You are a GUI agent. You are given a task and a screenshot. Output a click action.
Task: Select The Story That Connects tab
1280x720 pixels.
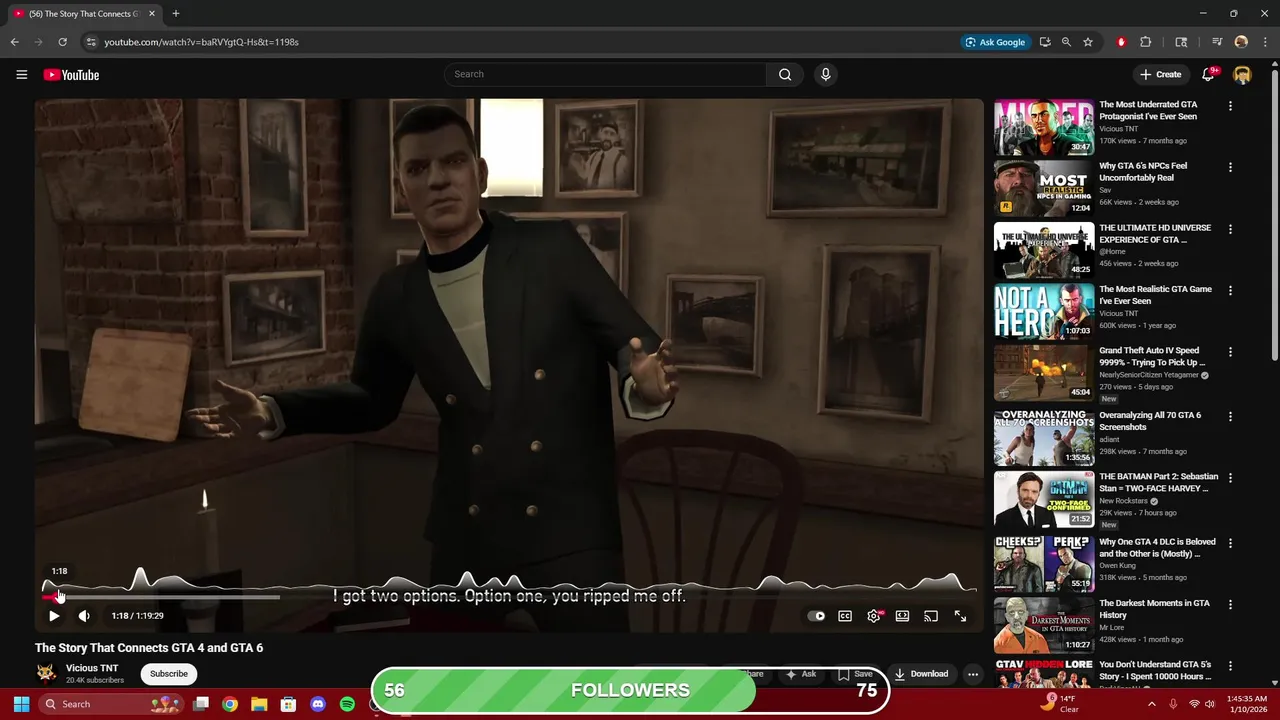point(83,13)
